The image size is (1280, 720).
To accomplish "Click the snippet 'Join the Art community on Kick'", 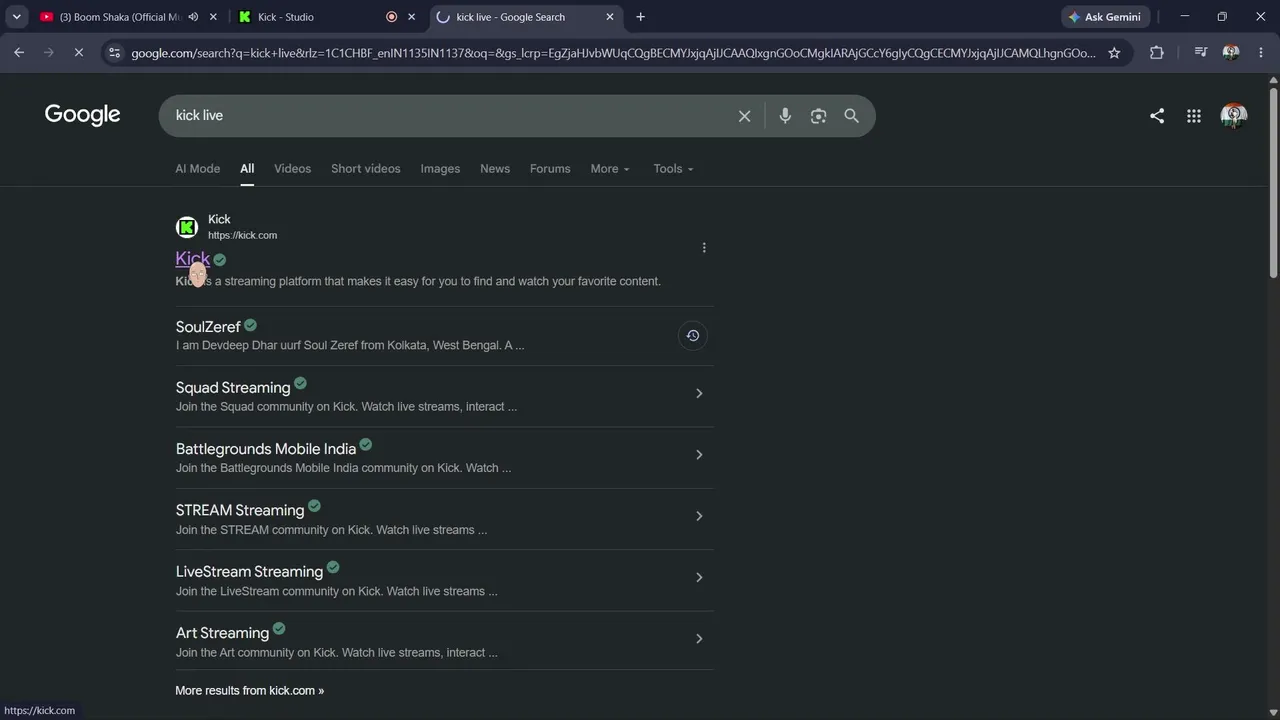I will (257, 653).
